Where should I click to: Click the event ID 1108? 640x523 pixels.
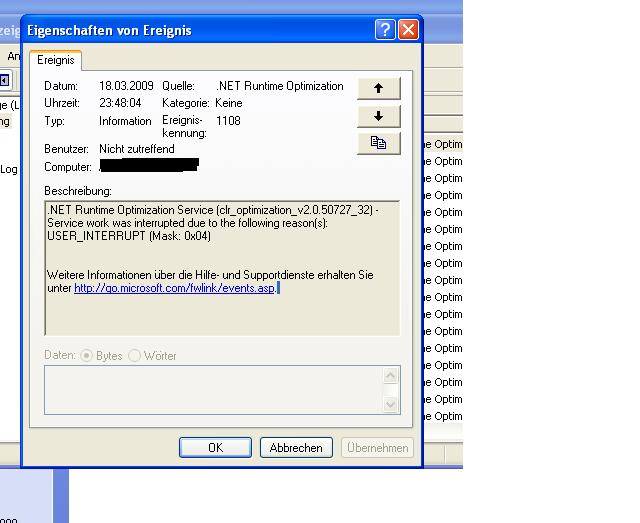click(228, 121)
